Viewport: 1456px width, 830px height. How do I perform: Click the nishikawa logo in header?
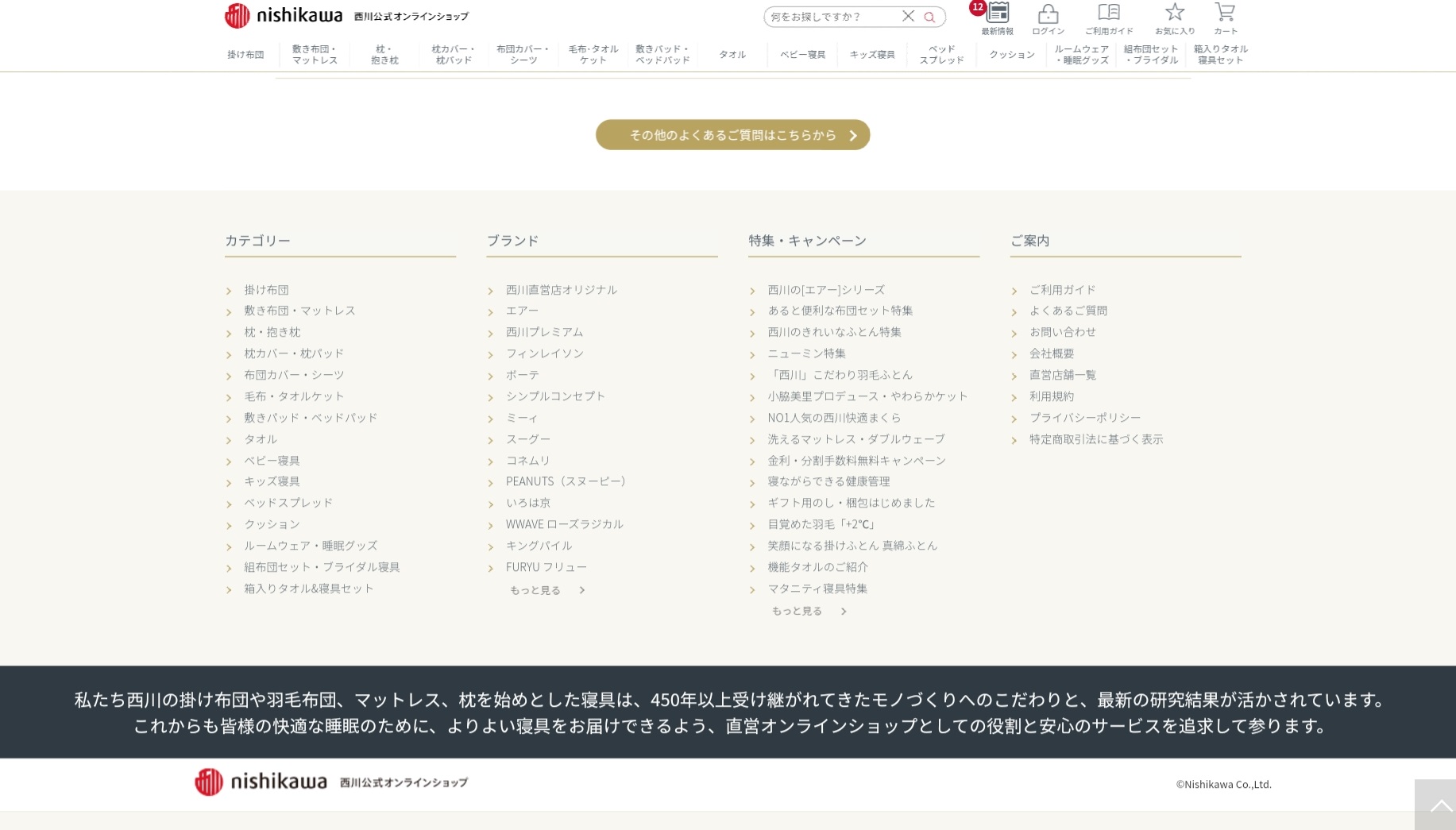(283, 16)
